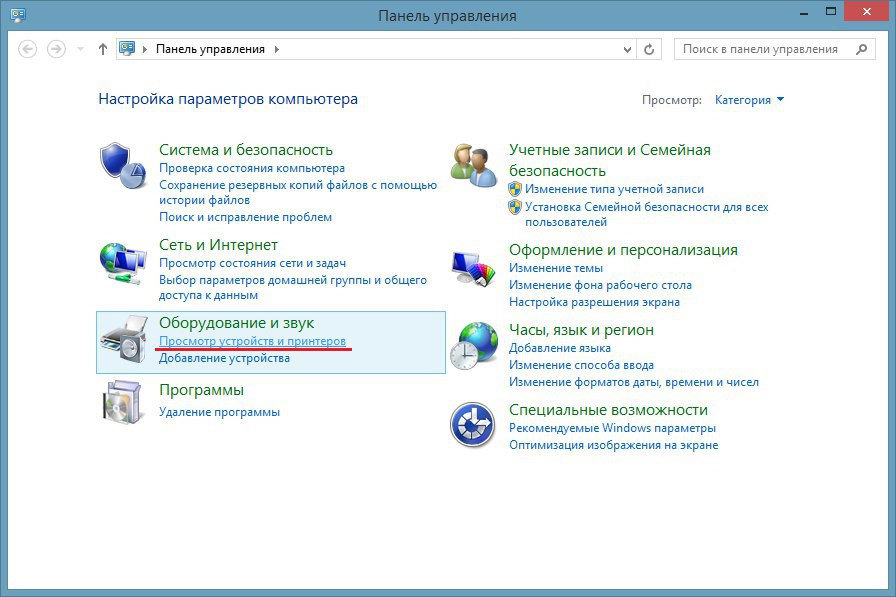Expand the address bar history dropdown
This screenshot has height=597, width=896.
pos(627,50)
